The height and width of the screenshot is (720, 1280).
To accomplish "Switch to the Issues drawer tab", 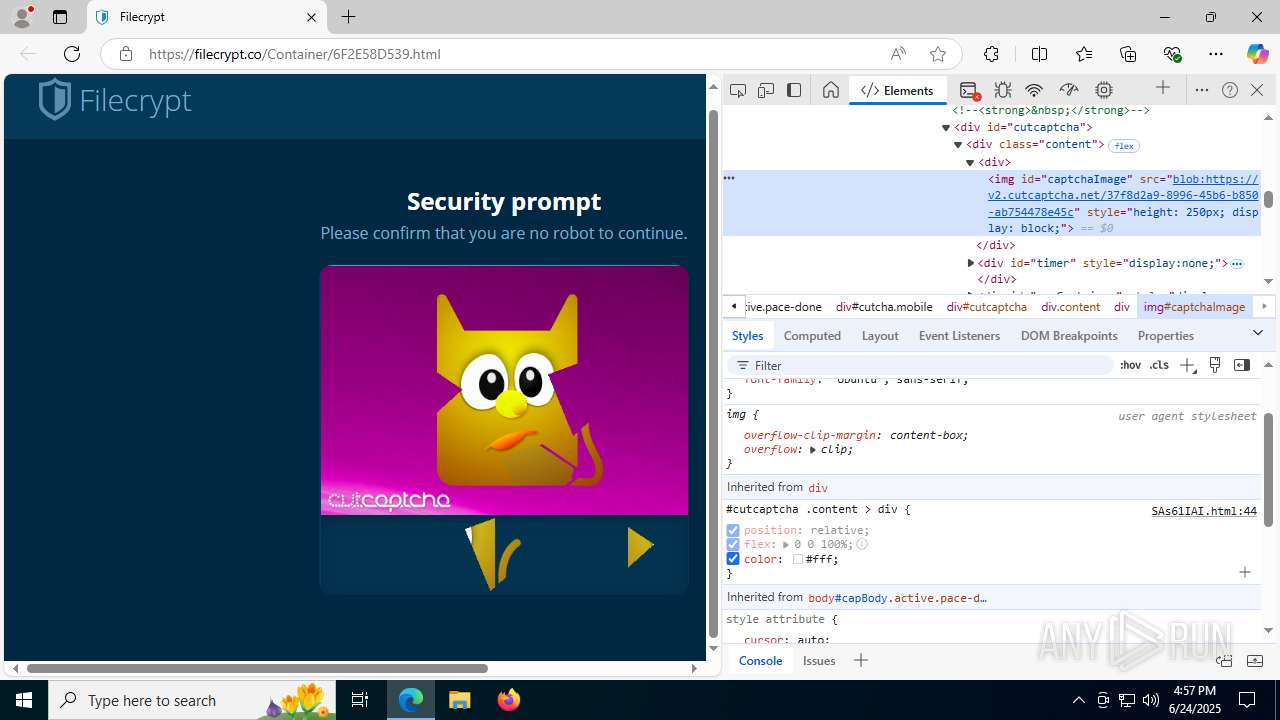I will [x=819, y=660].
